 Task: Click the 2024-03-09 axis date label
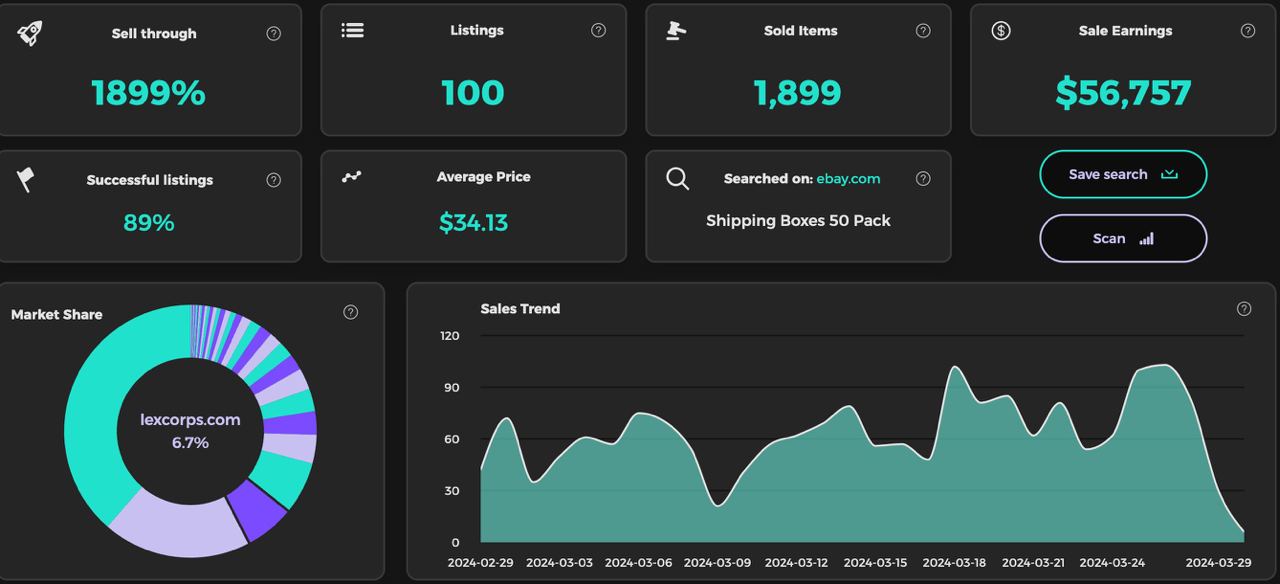pyautogui.click(x=717, y=563)
